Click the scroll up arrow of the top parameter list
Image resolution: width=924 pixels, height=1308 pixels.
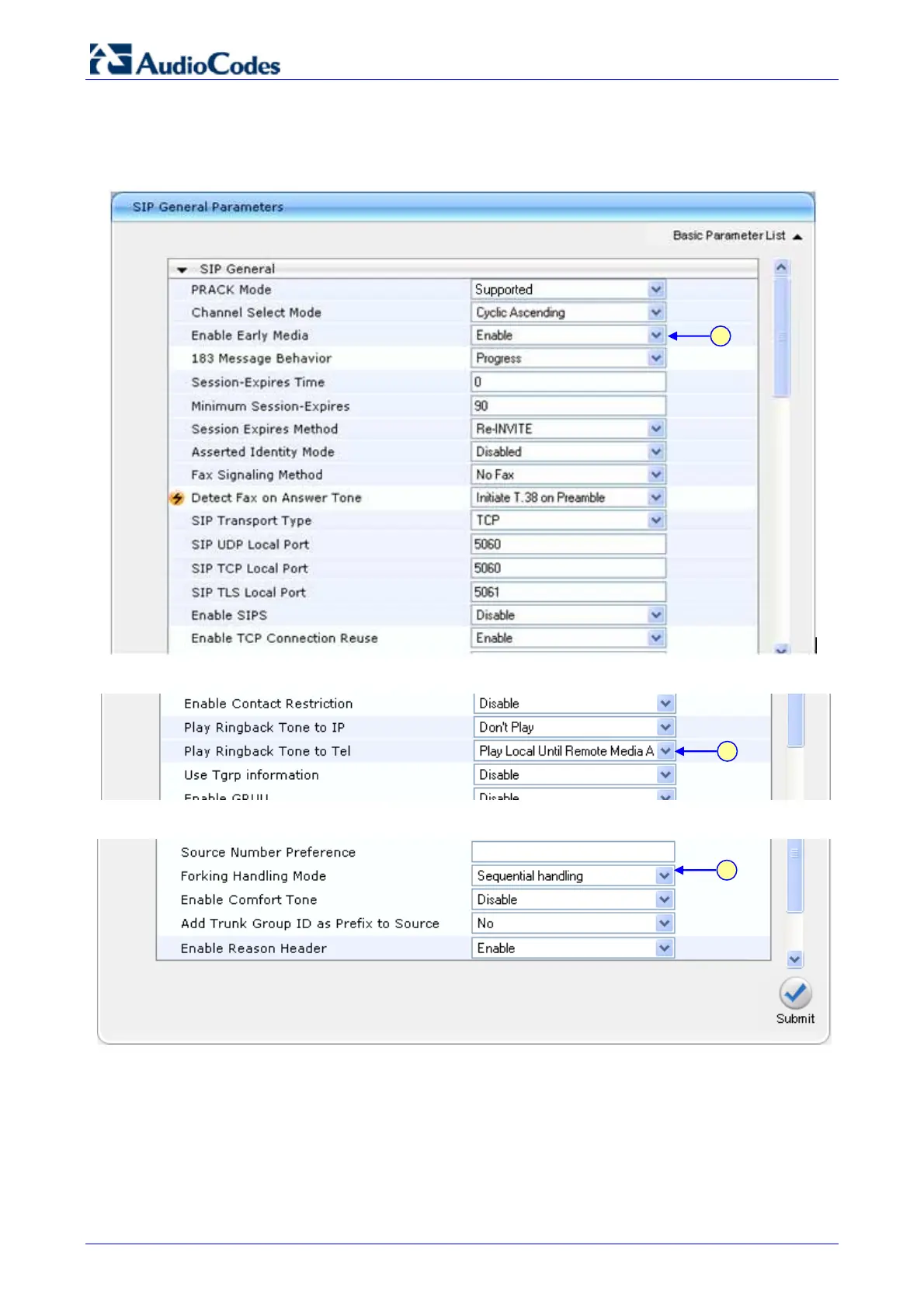pyautogui.click(x=781, y=268)
